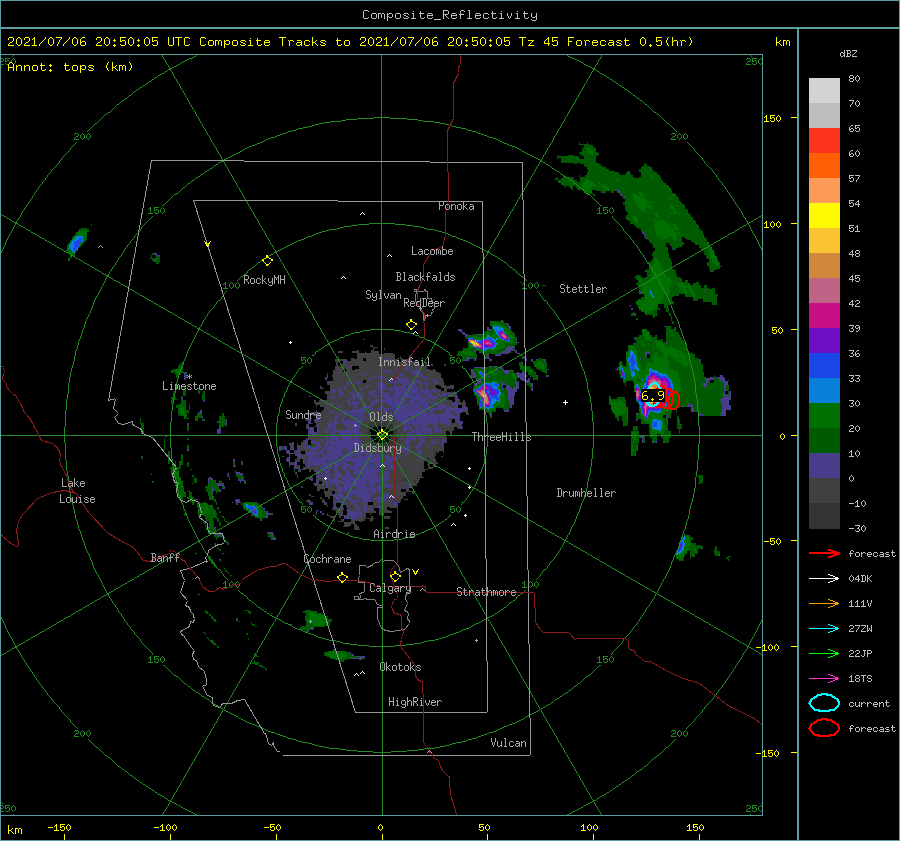Select the 20 dBZ green color swatch

click(x=824, y=440)
